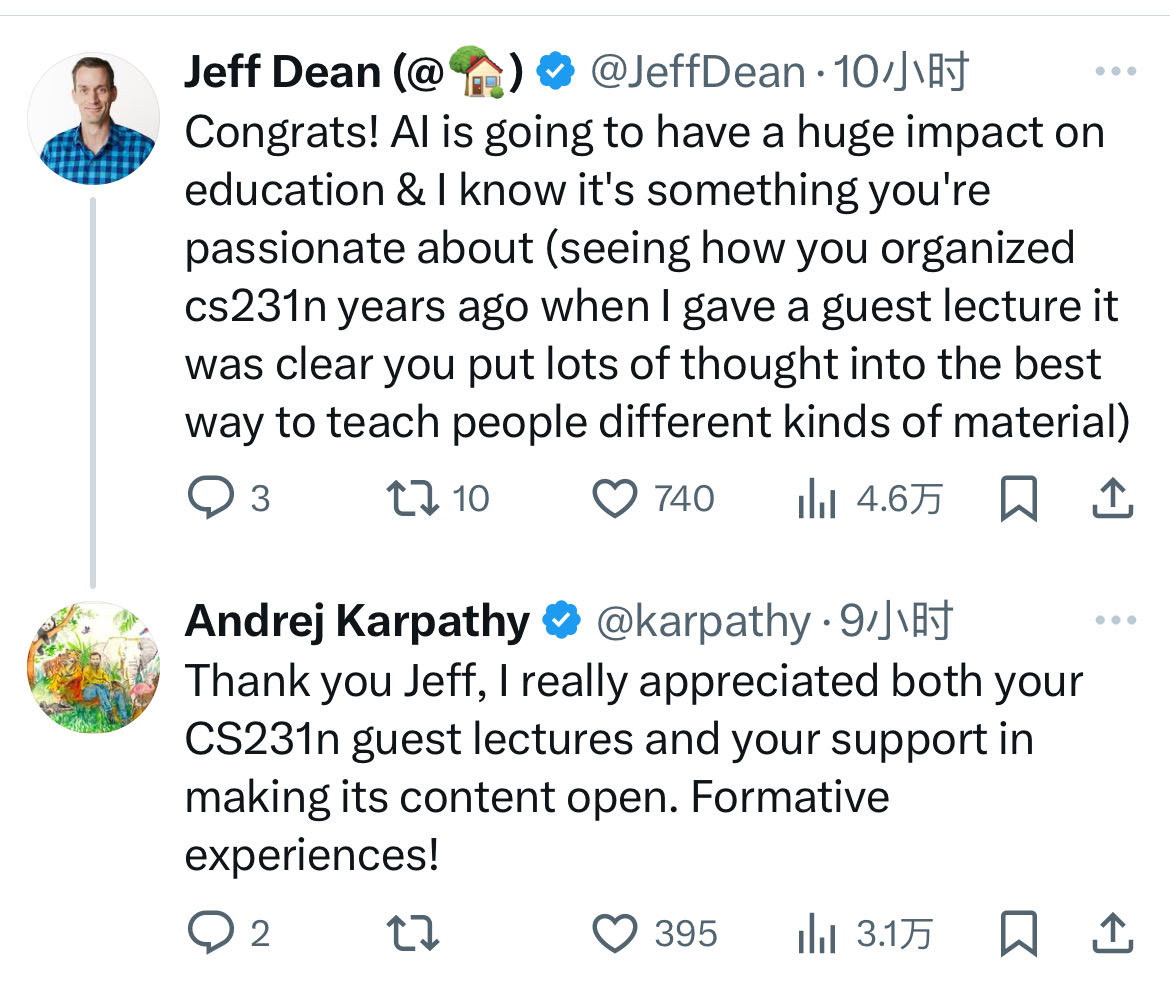The width and height of the screenshot is (1170, 994).
Task: Open Jeff Dean's profile picture
Action: point(93,119)
